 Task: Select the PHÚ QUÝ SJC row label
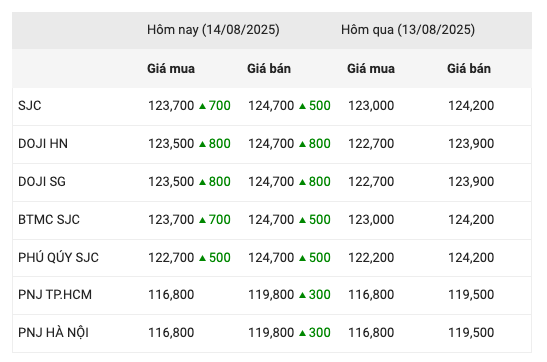pos(59,258)
